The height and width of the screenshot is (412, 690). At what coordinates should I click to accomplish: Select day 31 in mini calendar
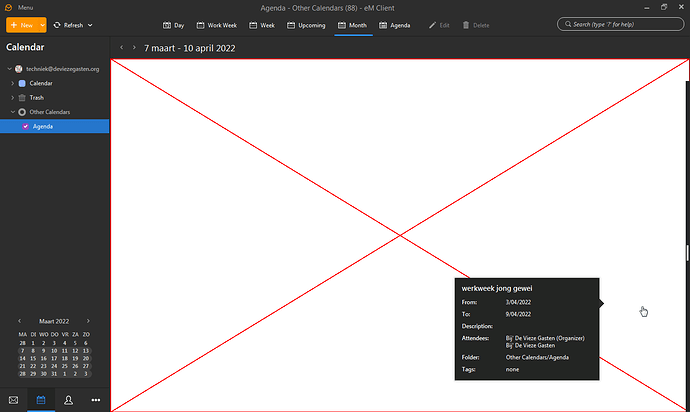54,374
